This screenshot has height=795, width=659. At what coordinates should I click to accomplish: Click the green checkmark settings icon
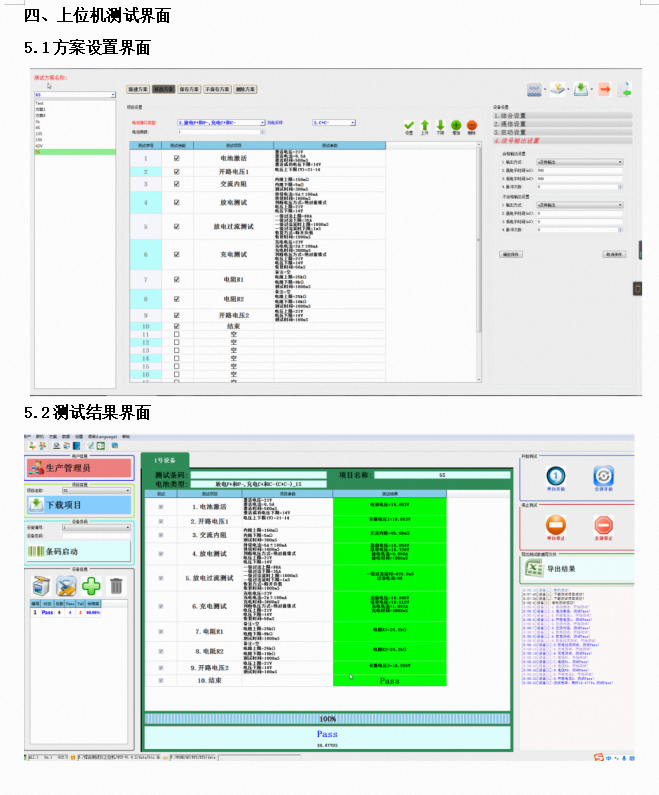tap(408, 125)
